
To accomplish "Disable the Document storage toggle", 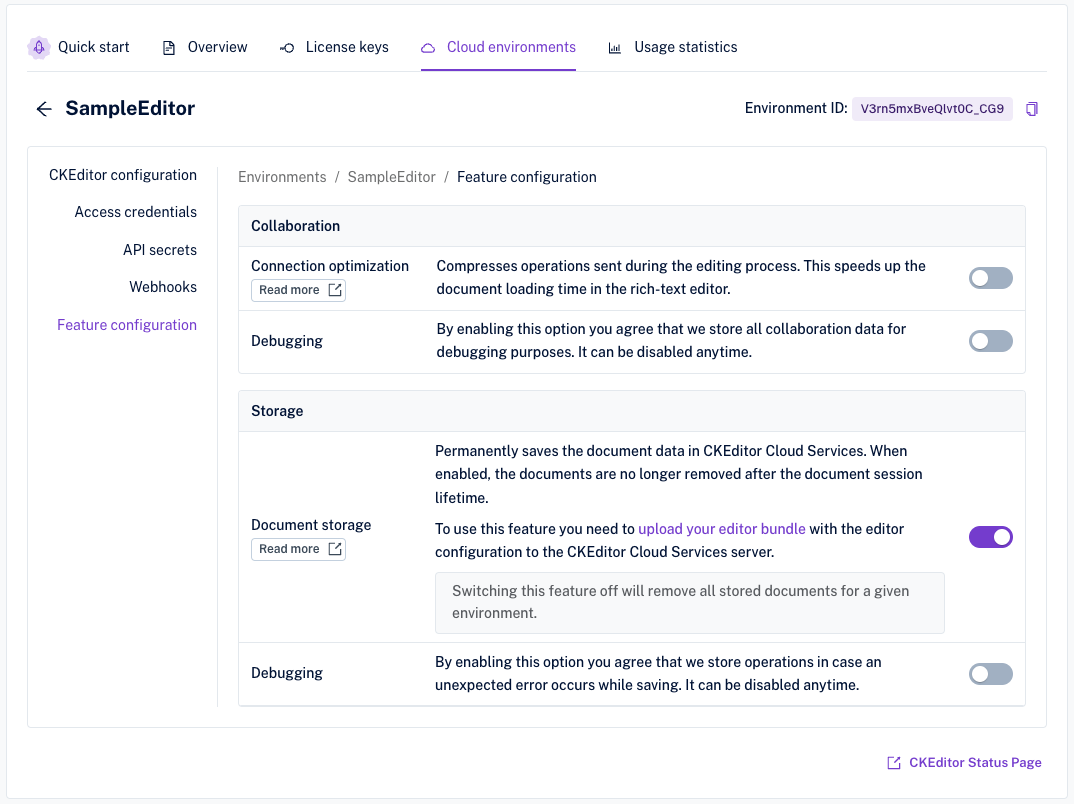I will pos(990,537).
